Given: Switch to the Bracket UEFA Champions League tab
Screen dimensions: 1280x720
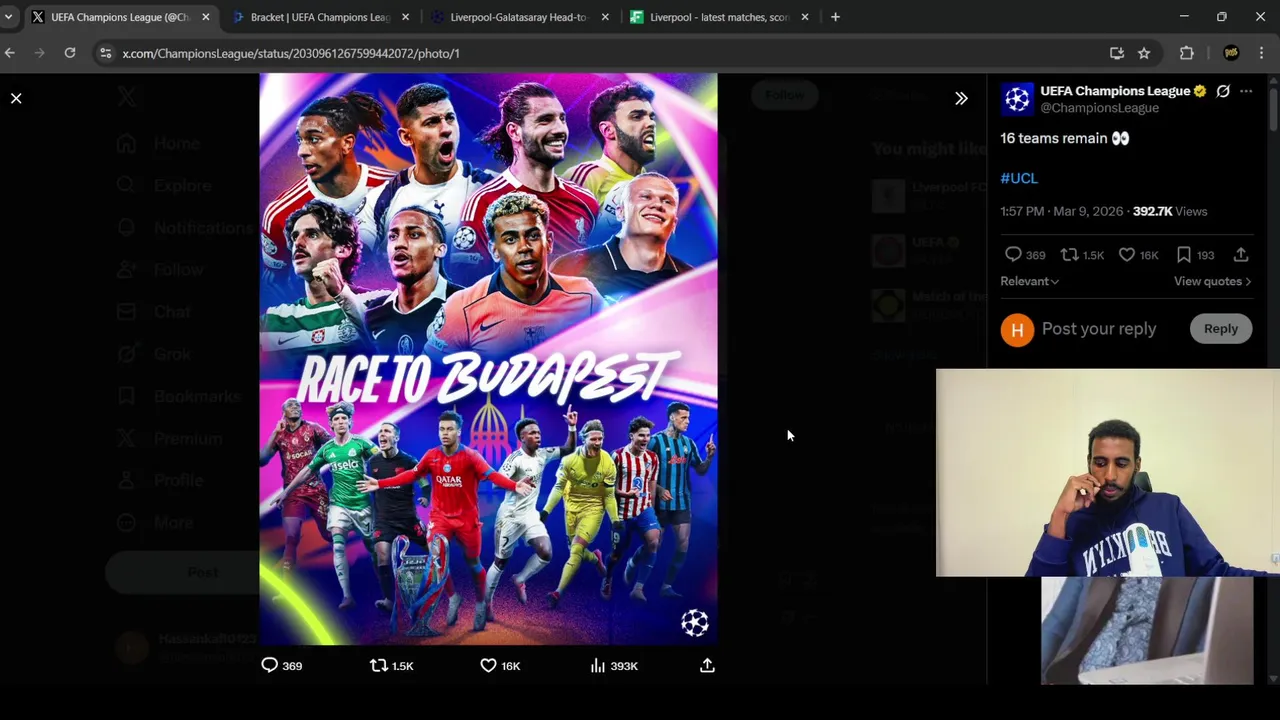Looking at the screenshot, I should tap(320, 17).
